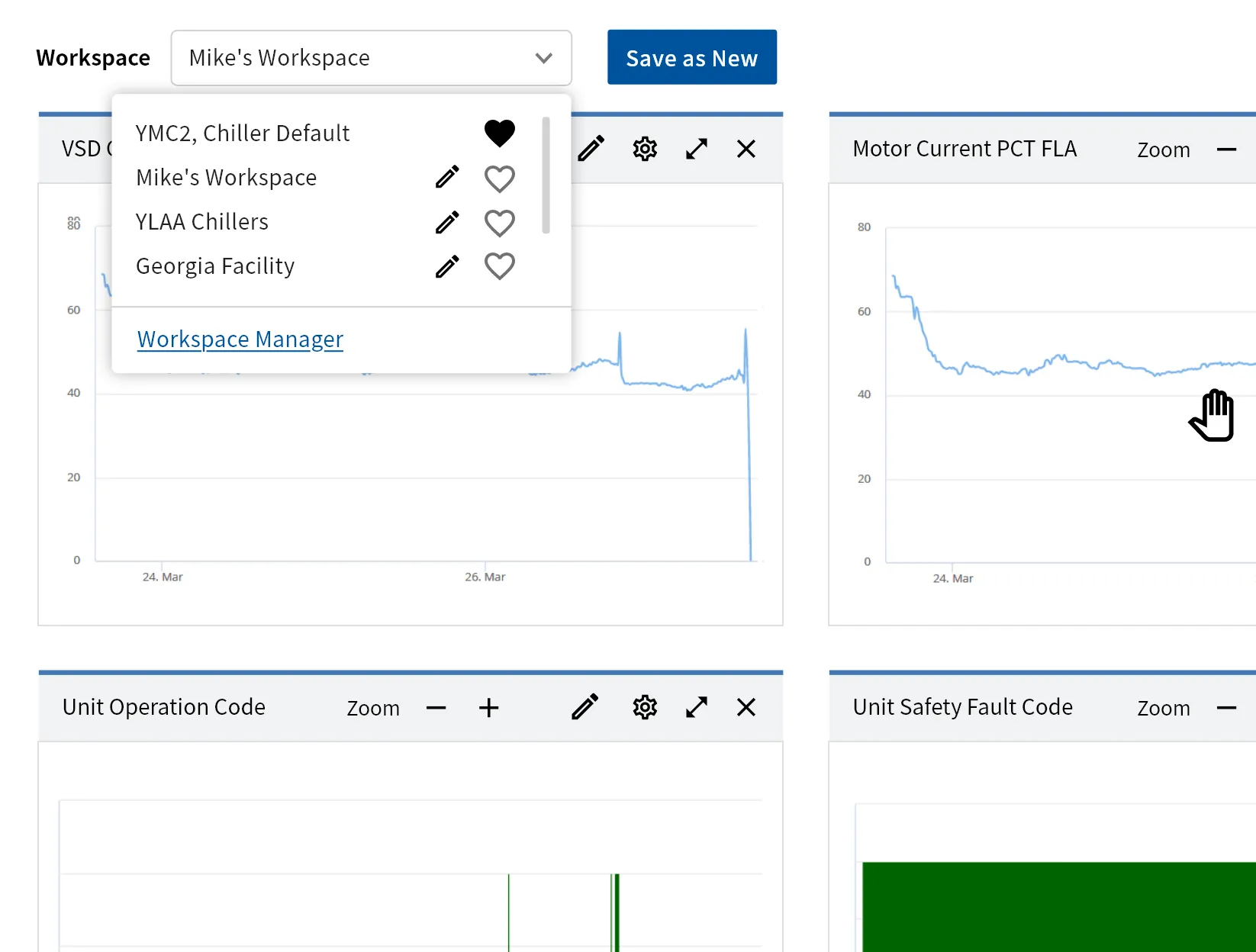The image size is (1256, 952).
Task: Open the Workspace Manager link
Action: 240,339
